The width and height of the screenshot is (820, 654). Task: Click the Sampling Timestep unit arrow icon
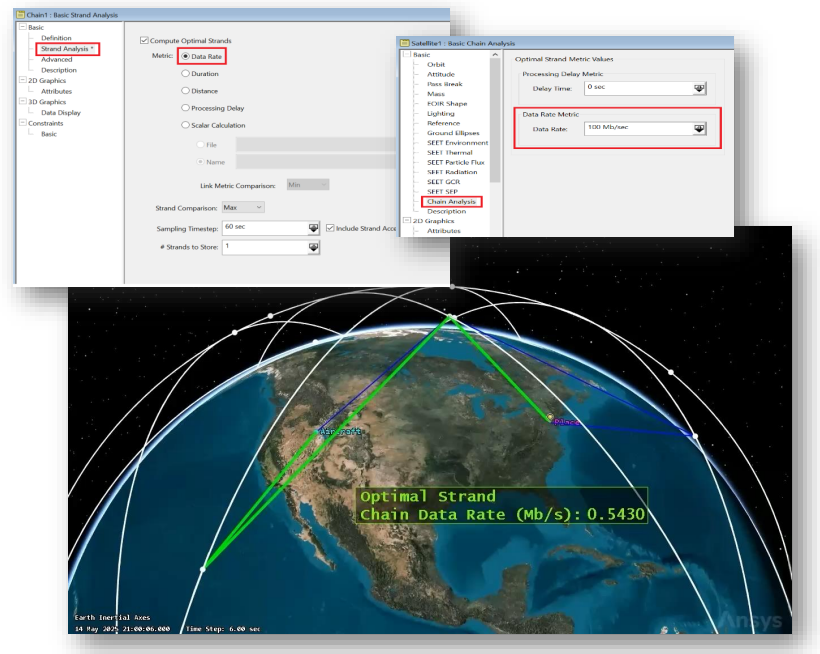(313, 228)
